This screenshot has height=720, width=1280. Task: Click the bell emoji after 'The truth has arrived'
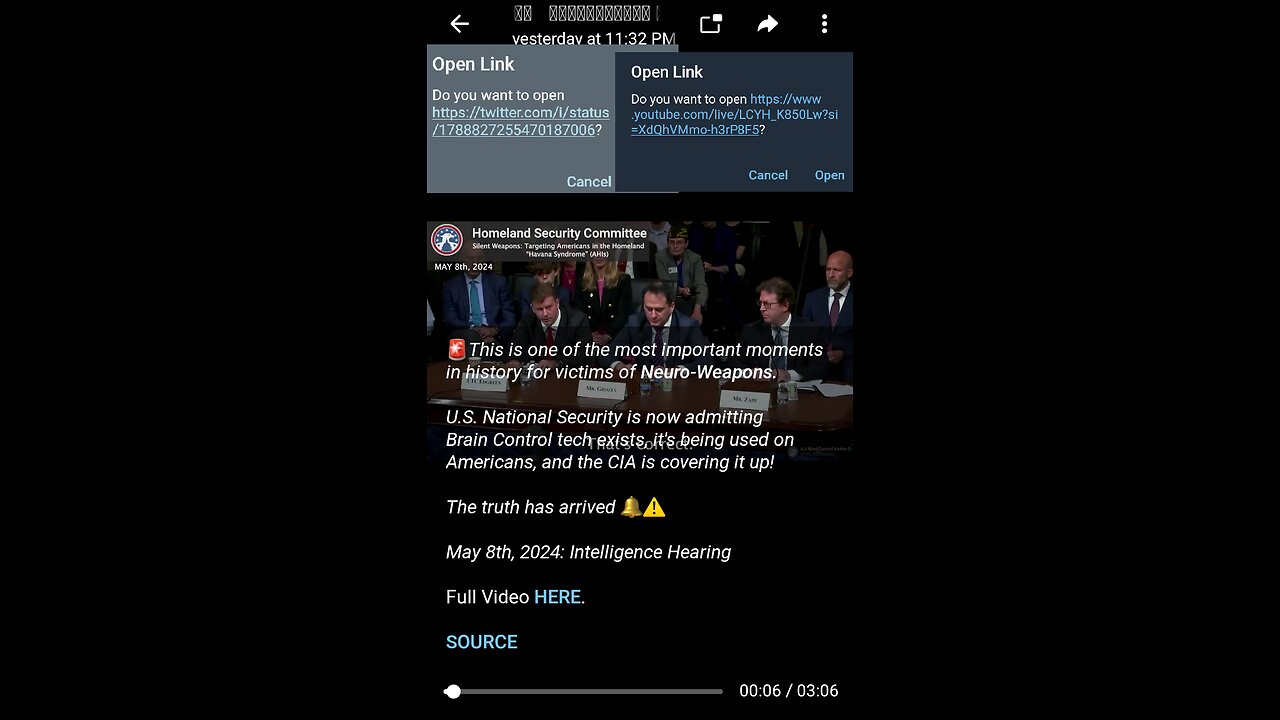pos(631,507)
